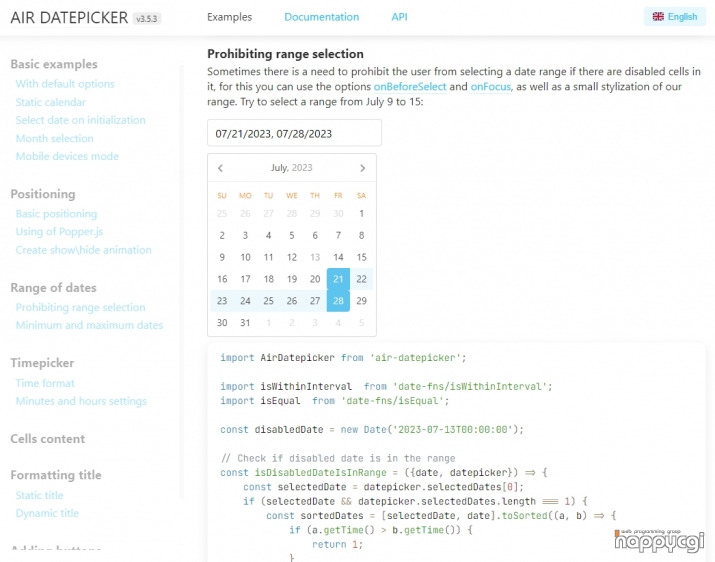Open Select date on initialization example
The height and width of the screenshot is (562, 715).
[x=80, y=120]
